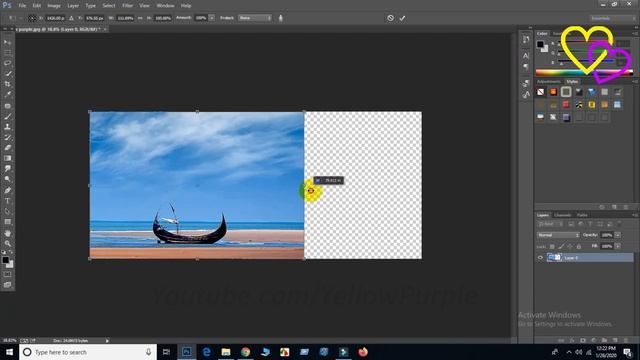Image resolution: width=640 pixels, height=360 pixels.
Task: Click the Amount value field
Action: pyautogui.click(x=201, y=18)
